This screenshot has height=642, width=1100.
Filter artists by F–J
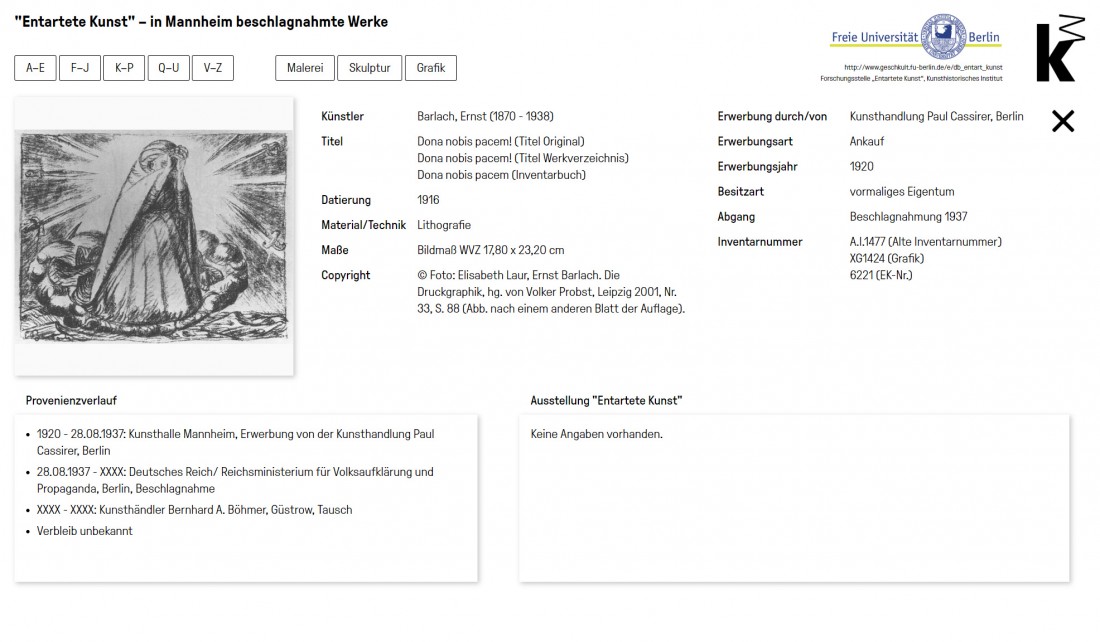[x=80, y=68]
